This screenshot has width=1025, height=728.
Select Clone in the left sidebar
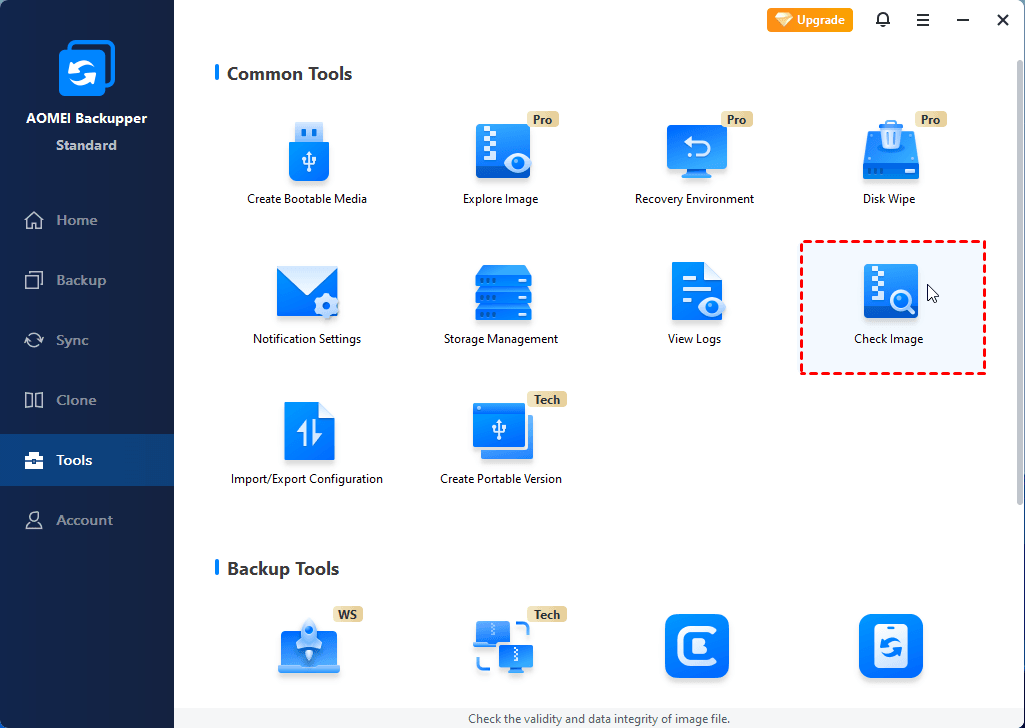pyautogui.click(x=76, y=400)
